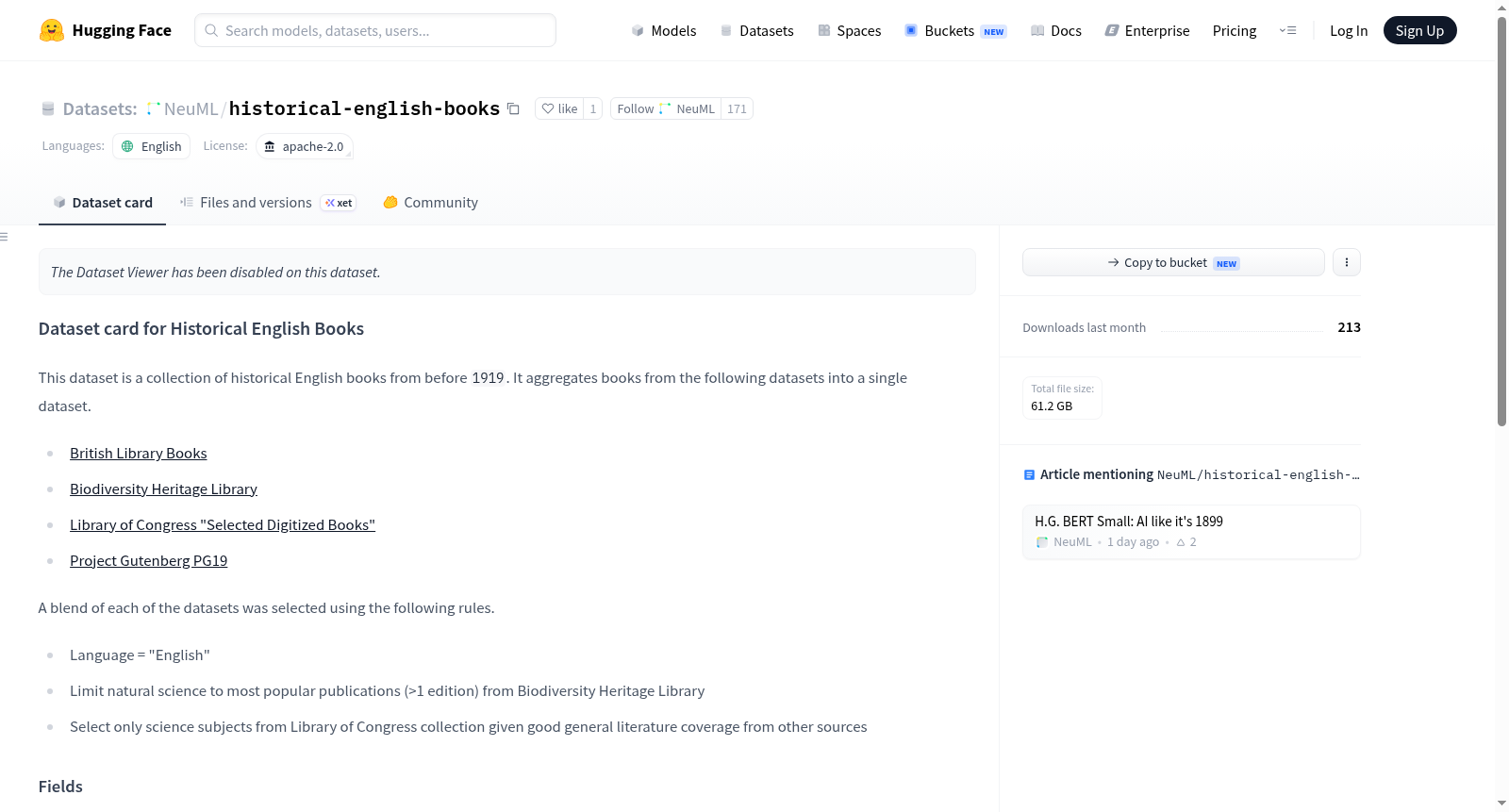
Task: Click the Copy to bucket button
Action: [1173, 262]
